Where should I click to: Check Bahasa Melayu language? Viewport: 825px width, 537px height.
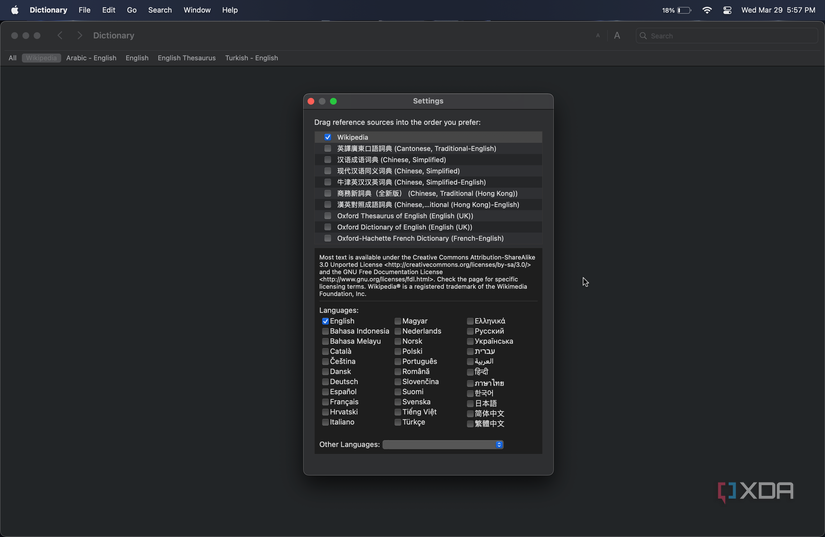(325, 341)
